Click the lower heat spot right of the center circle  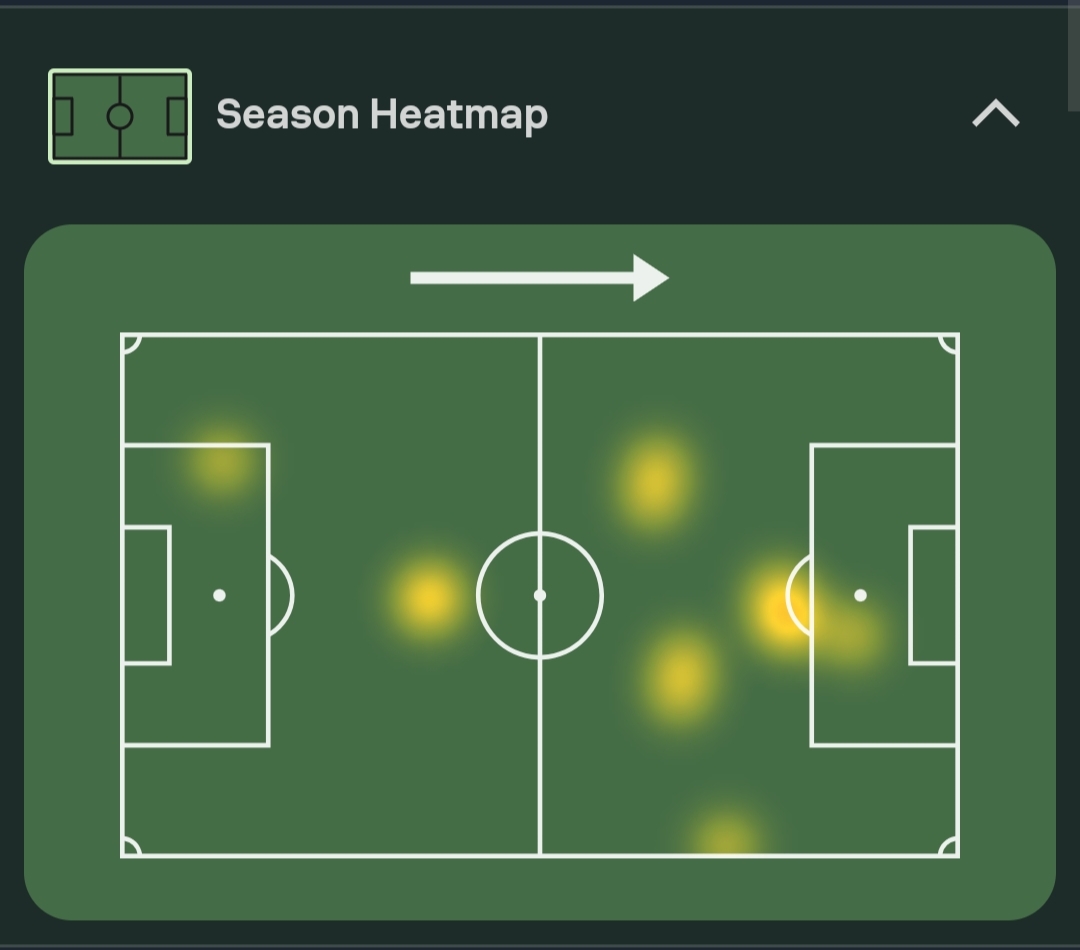681,675
